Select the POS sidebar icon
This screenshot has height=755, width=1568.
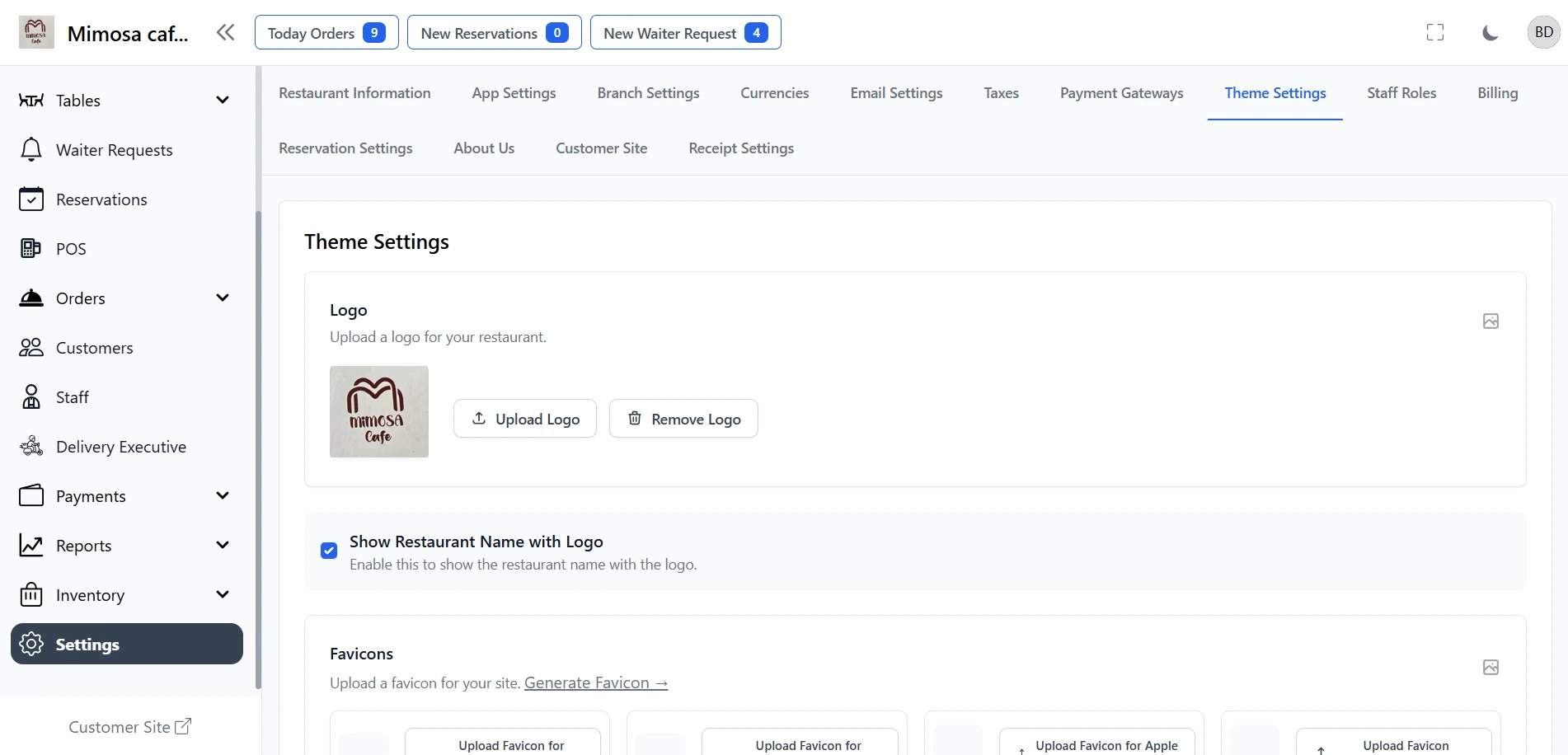[x=31, y=248]
